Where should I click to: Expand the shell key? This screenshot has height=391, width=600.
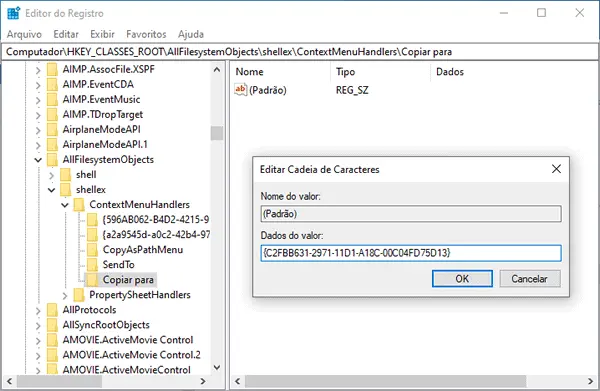(51, 175)
